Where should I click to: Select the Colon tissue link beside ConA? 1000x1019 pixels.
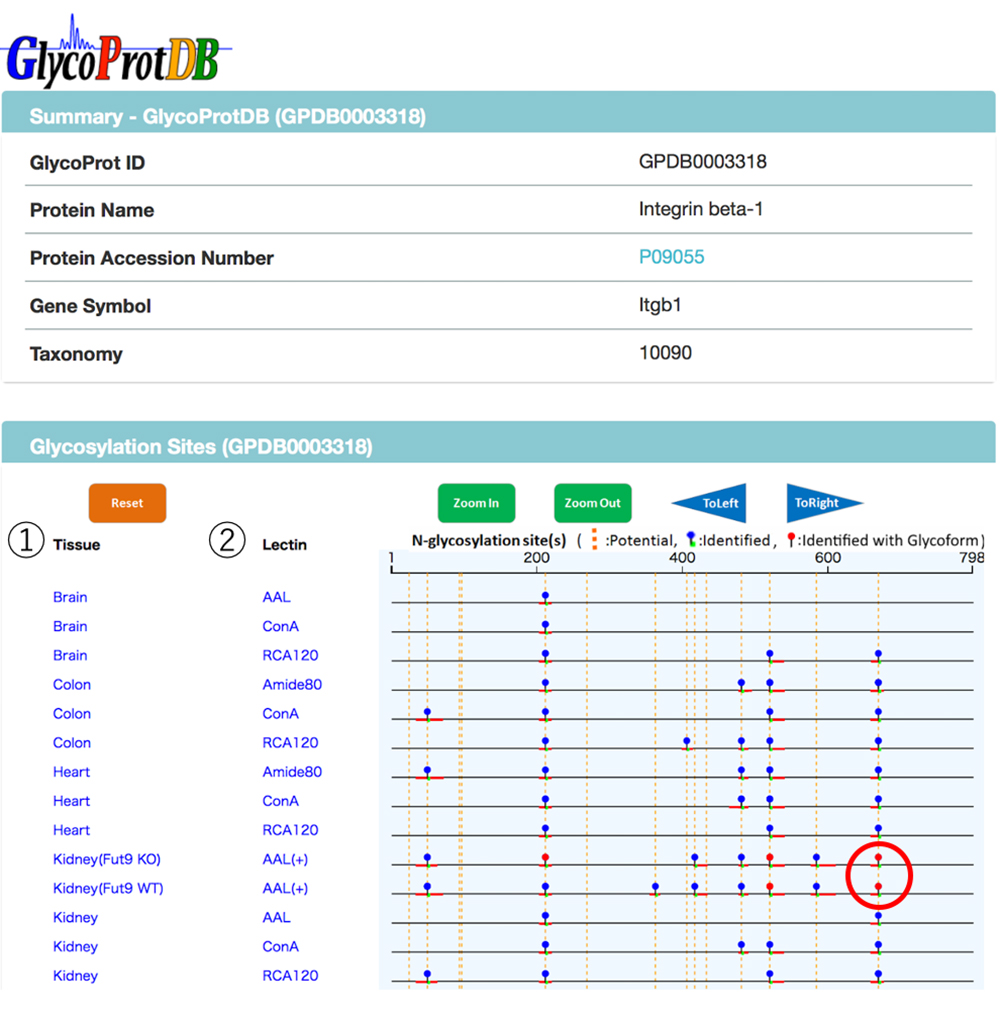[x=72, y=714]
